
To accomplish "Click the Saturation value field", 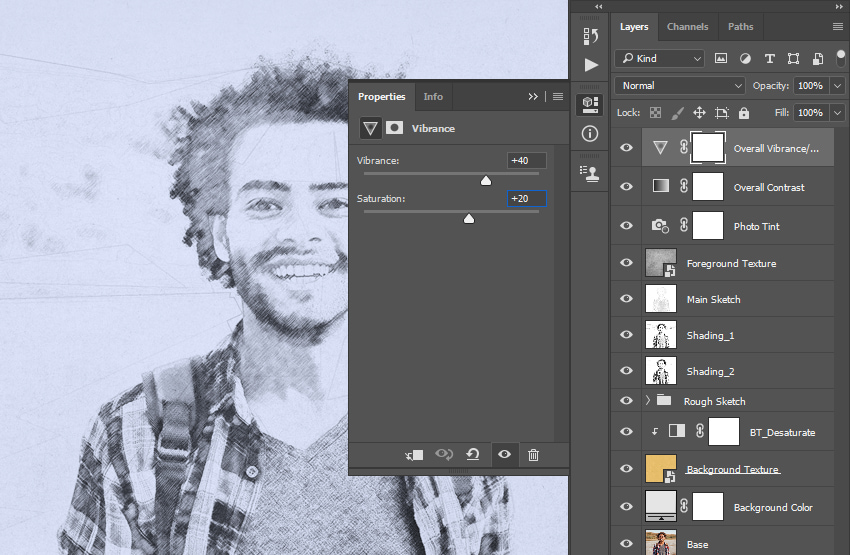I will pyautogui.click(x=526, y=199).
